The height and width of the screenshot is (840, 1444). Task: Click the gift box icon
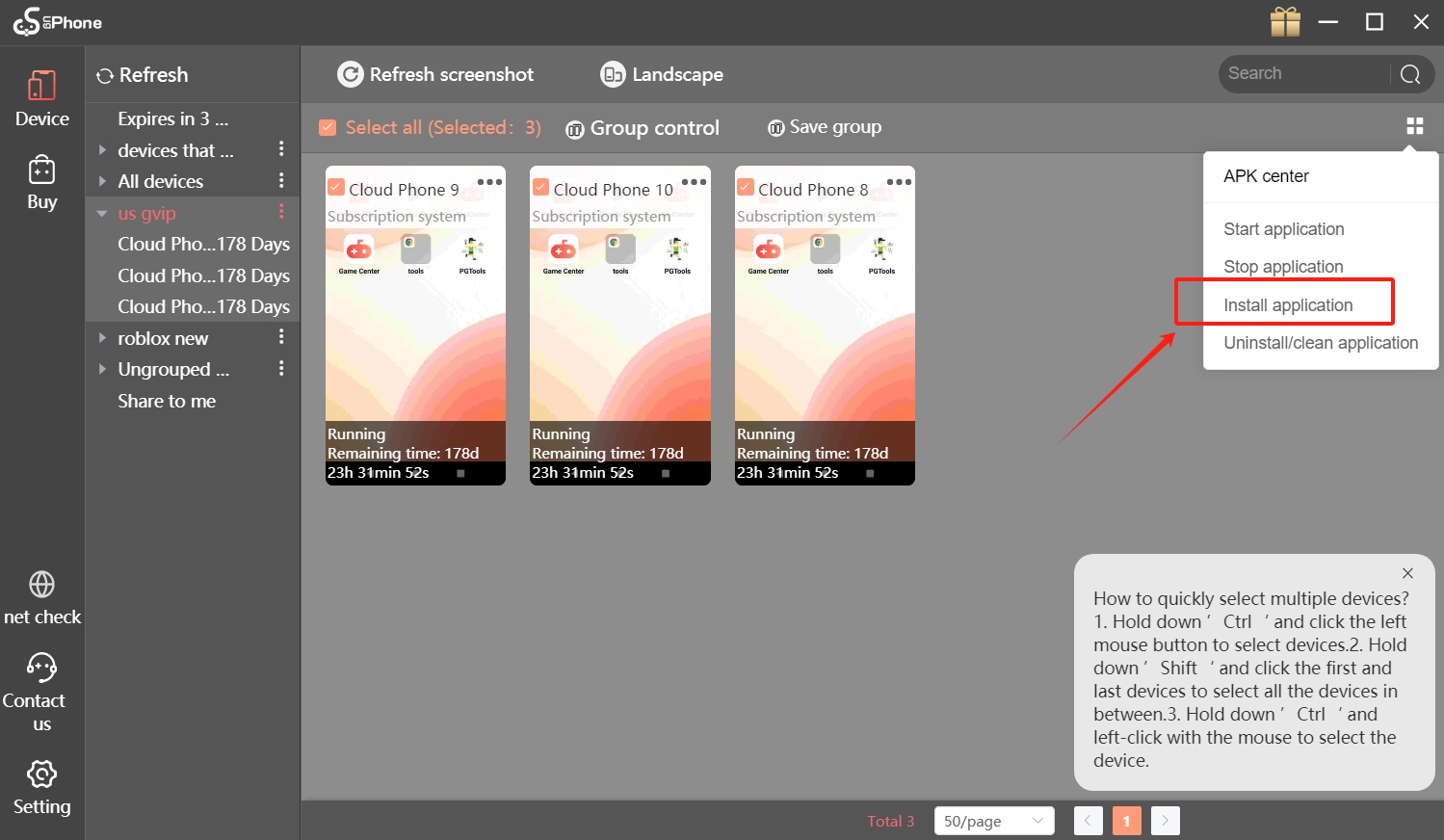[1285, 21]
